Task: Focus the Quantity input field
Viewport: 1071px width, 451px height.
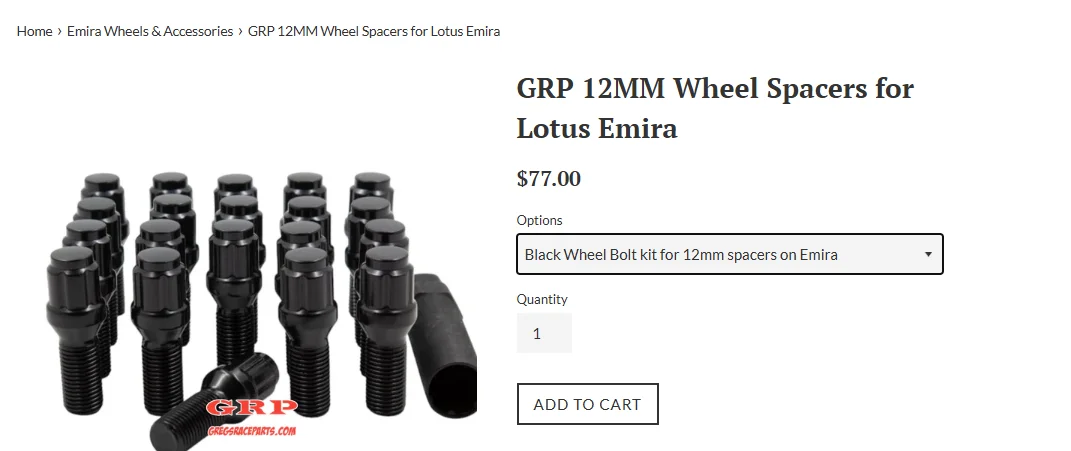Action: pos(544,333)
